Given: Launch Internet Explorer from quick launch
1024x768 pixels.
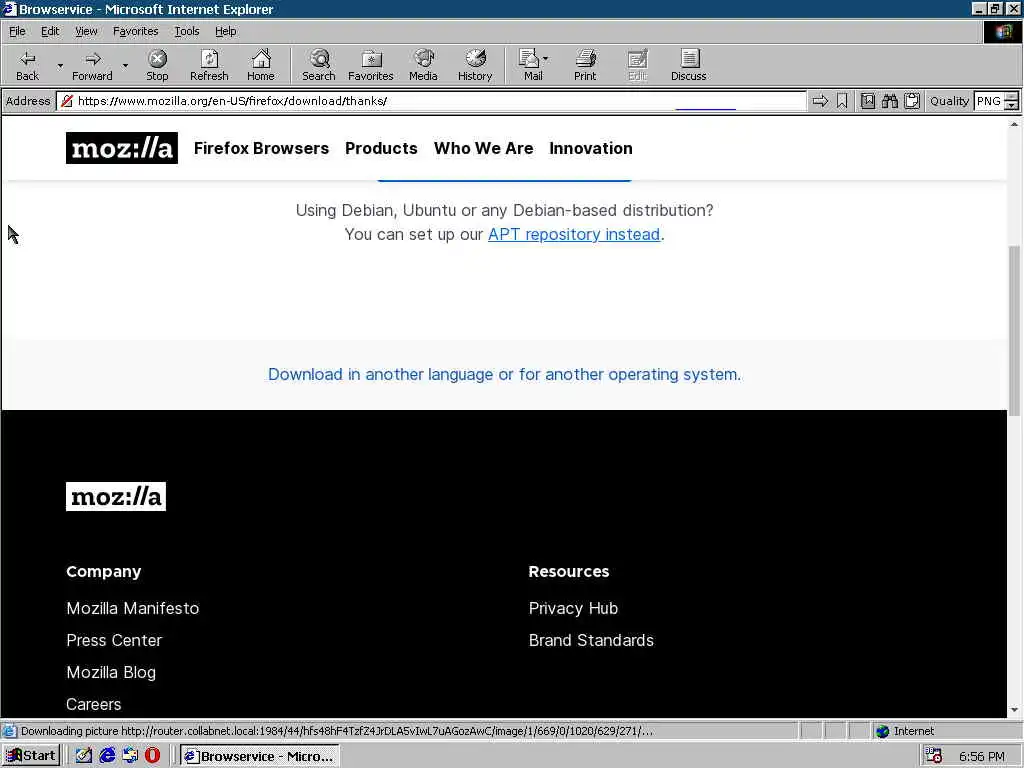Looking at the screenshot, I should click(107, 756).
